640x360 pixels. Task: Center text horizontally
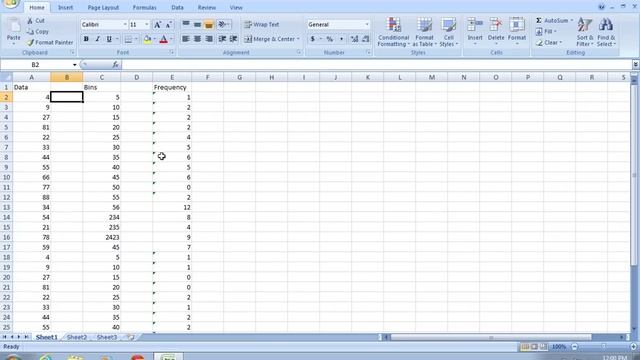pyautogui.click(x=197, y=39)
